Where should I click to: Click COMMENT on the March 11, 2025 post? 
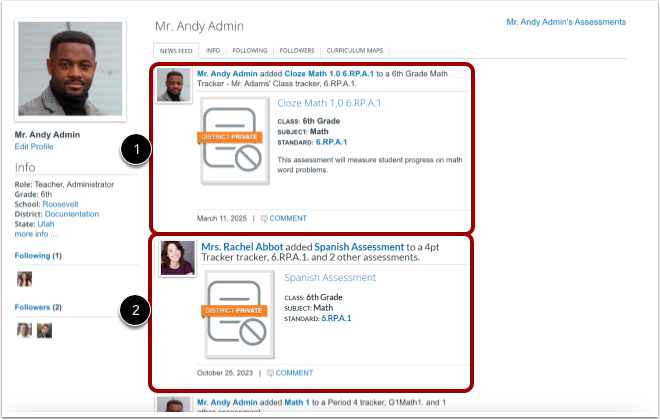pyautogui.click(x=288, y=218)
